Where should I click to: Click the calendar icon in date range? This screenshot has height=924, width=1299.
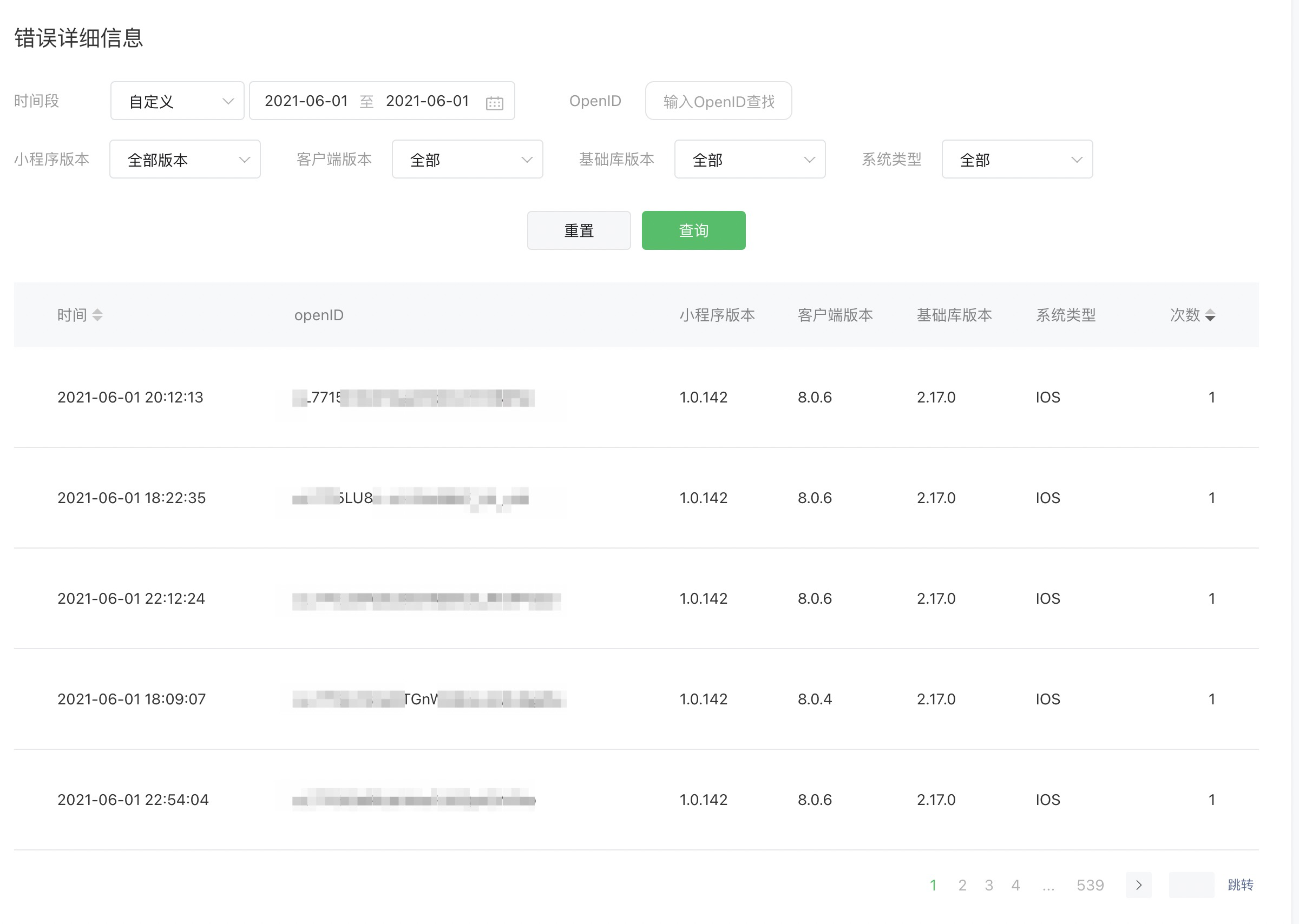494,102
